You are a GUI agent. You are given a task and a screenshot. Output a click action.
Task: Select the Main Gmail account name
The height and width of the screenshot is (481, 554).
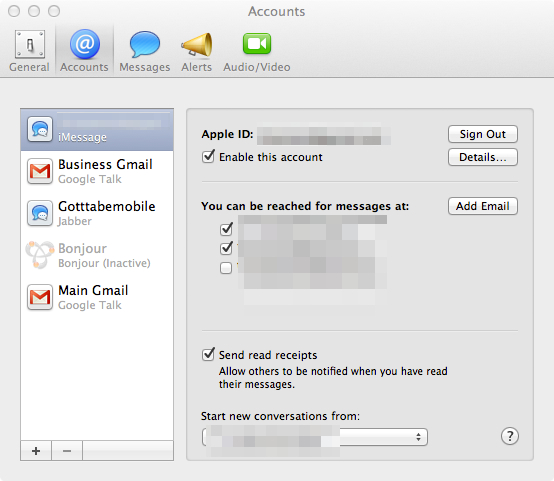[93, 291]
